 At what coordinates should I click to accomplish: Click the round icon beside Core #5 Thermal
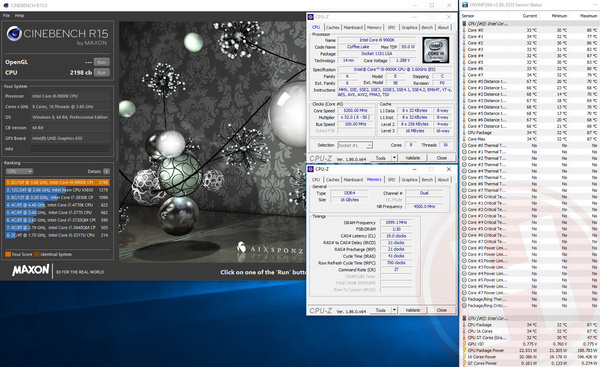click(x=465, y=178)
